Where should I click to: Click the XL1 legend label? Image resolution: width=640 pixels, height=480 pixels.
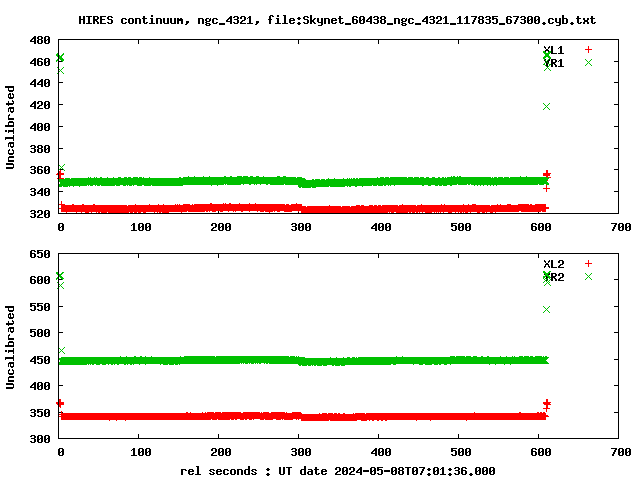pos(553,50)
